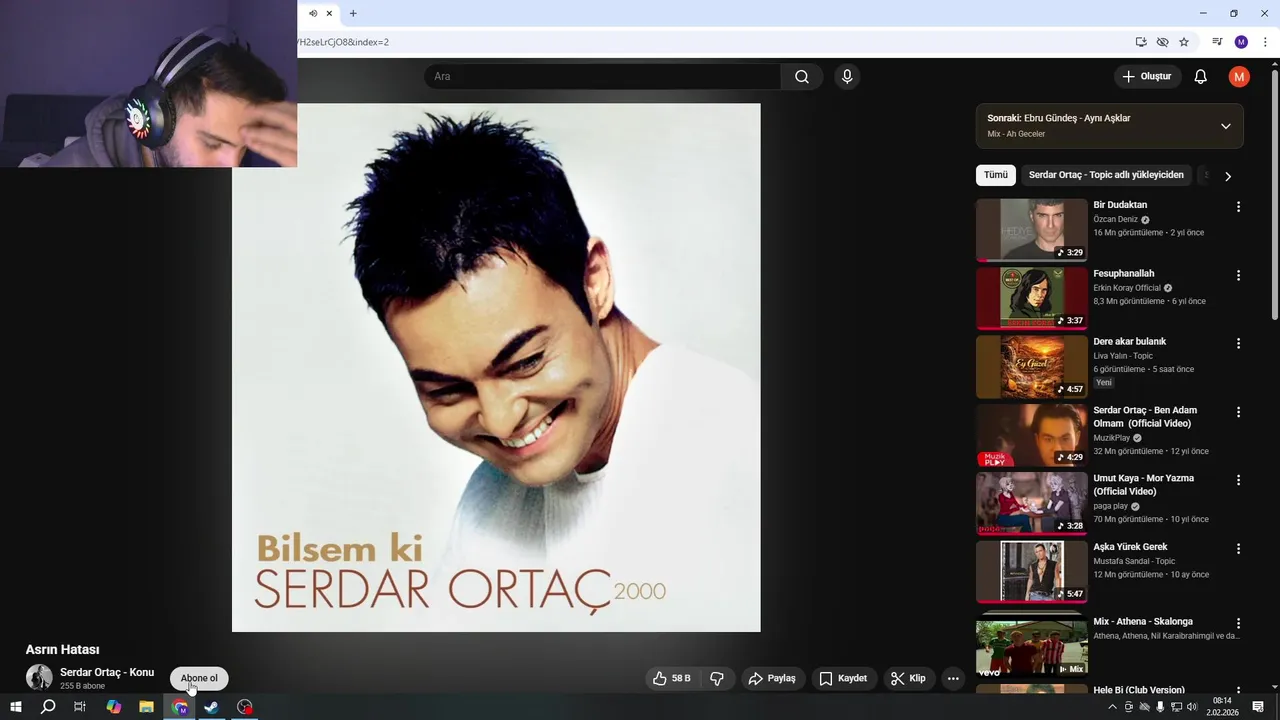This screenshot has height=720, width=1280.
Task: Click Erkin Koray Official channel name
Action: tap(1127, 288)
